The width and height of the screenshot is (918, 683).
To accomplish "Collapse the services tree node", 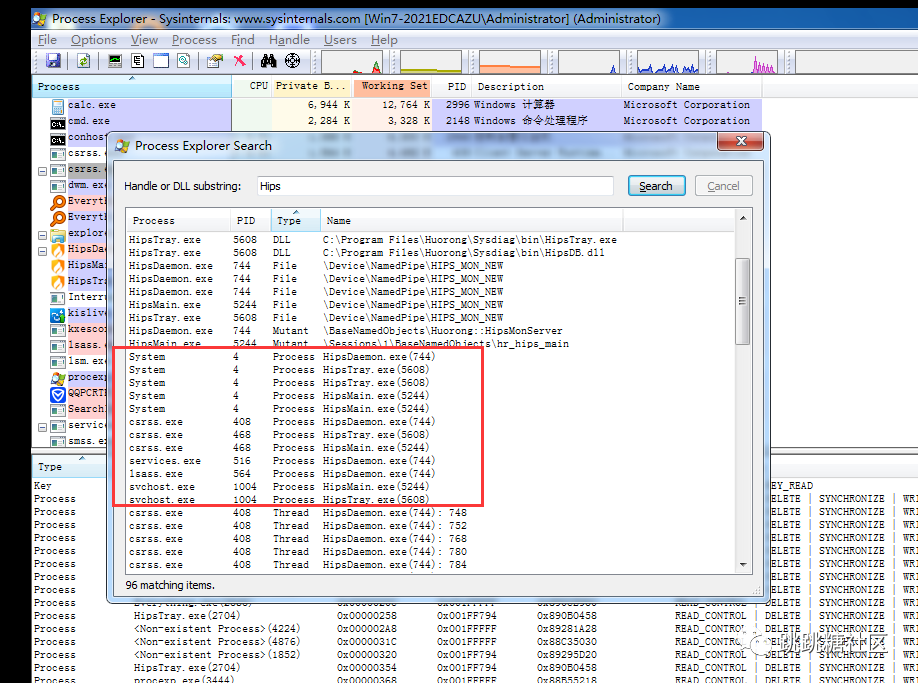I will point(42,427).
